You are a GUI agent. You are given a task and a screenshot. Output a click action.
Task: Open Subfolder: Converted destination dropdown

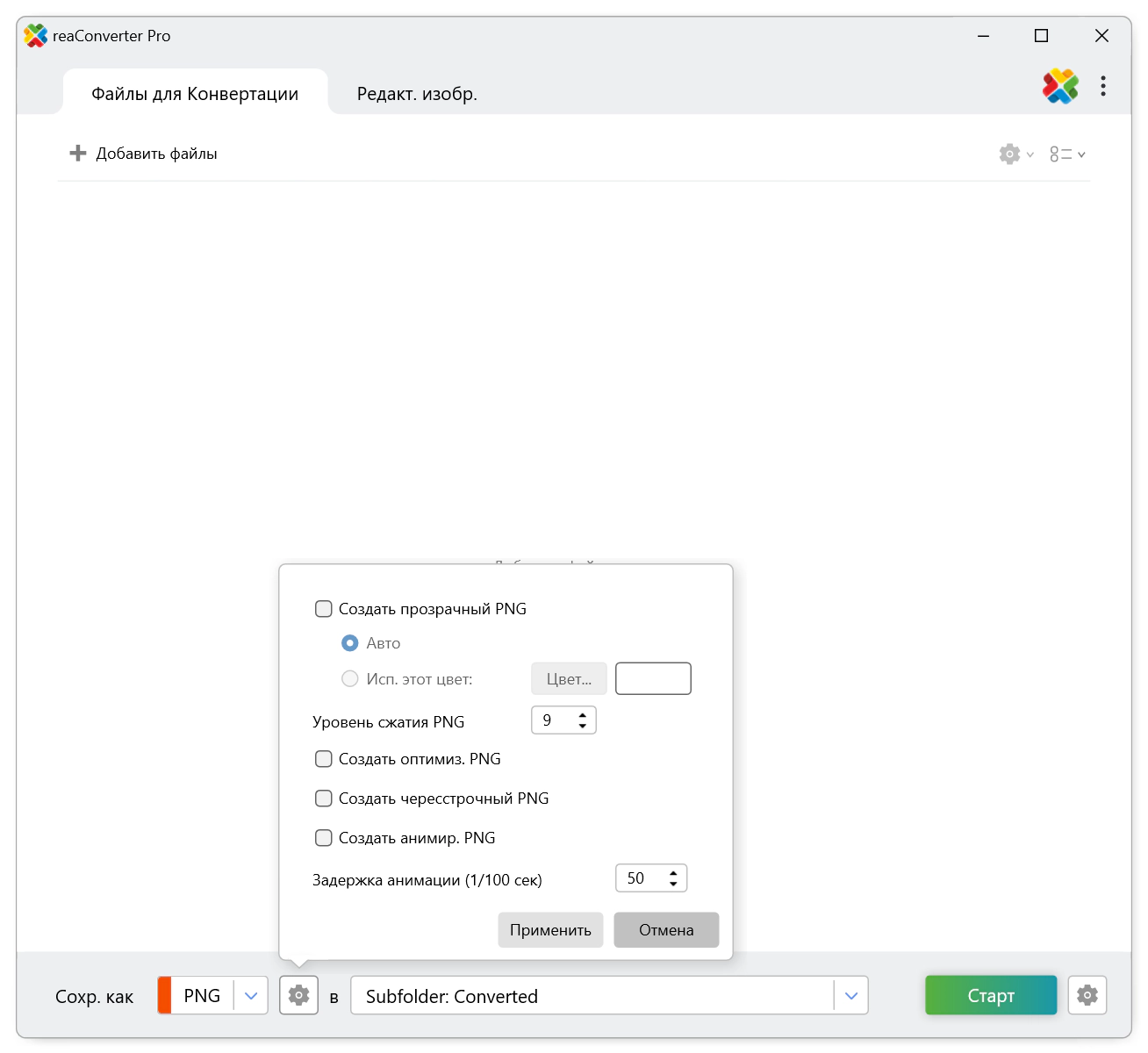click(850, 995)
